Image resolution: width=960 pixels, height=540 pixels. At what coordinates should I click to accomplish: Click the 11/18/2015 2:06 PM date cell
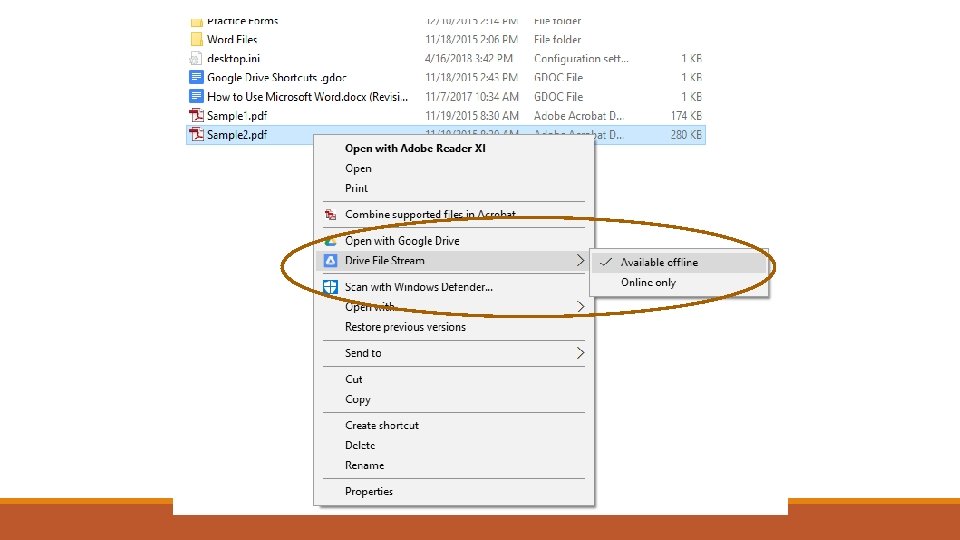(471, 39)
